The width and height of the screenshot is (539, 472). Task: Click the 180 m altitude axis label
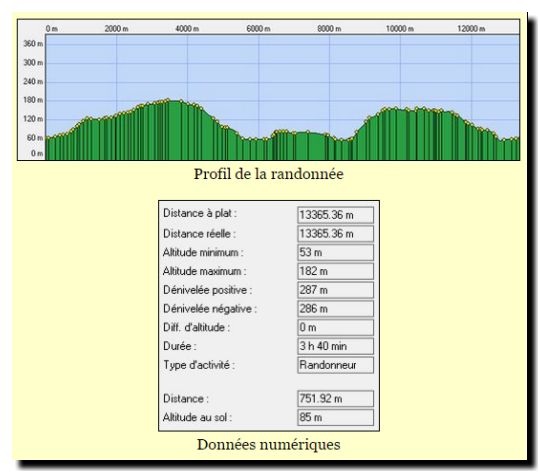click(x=33, y=100)
